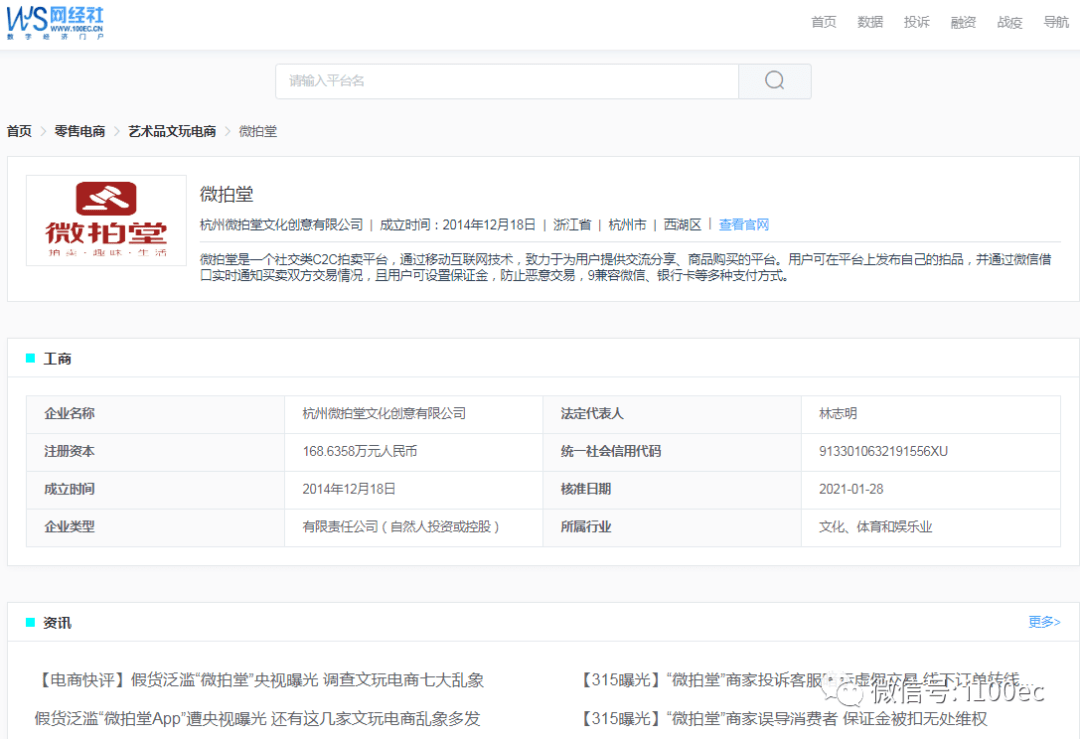Open the 导航 menu item
The width and height of the screenshot is (1080, 739).
pos(1055,22)
